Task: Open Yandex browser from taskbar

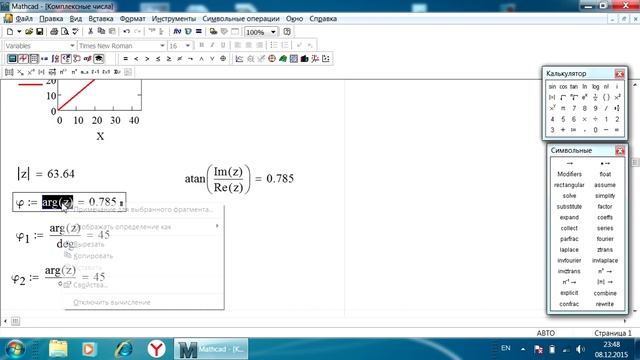Action: tap(156, 349)
